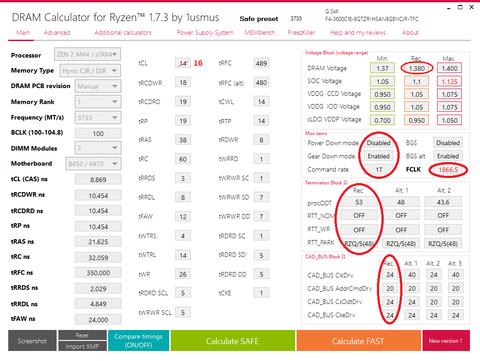This screenshot has width=480, height=361.
Task: Click the FCLK value 1866.5
Action: click(x=448, y=170)
